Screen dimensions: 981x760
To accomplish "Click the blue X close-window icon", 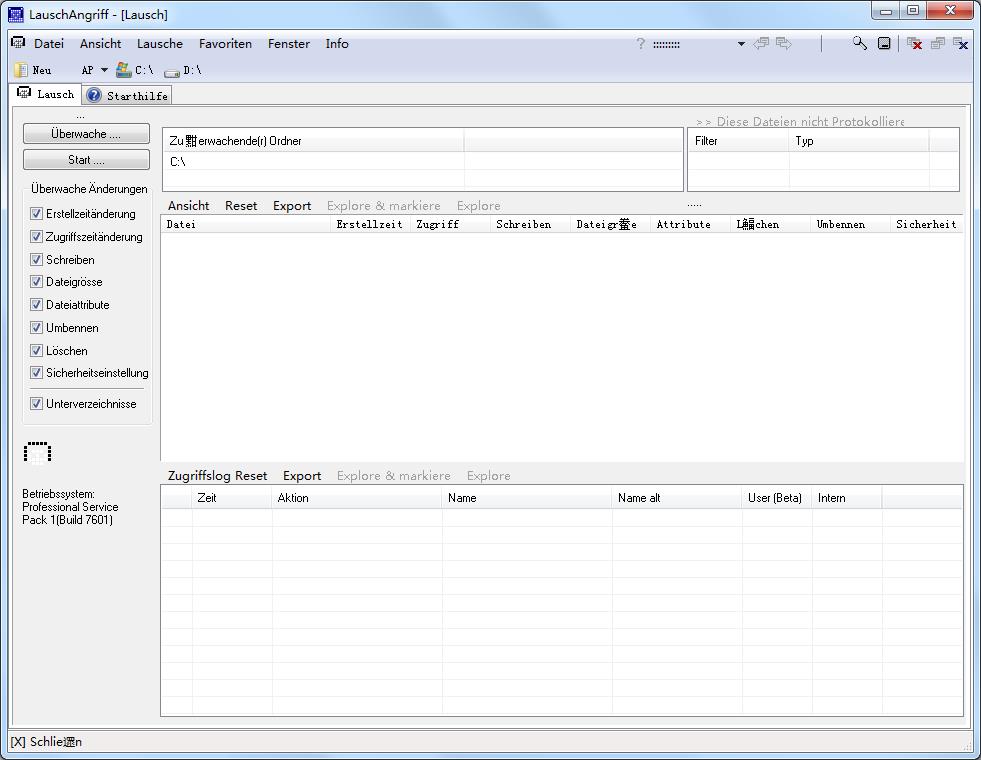I will [961, 43].
